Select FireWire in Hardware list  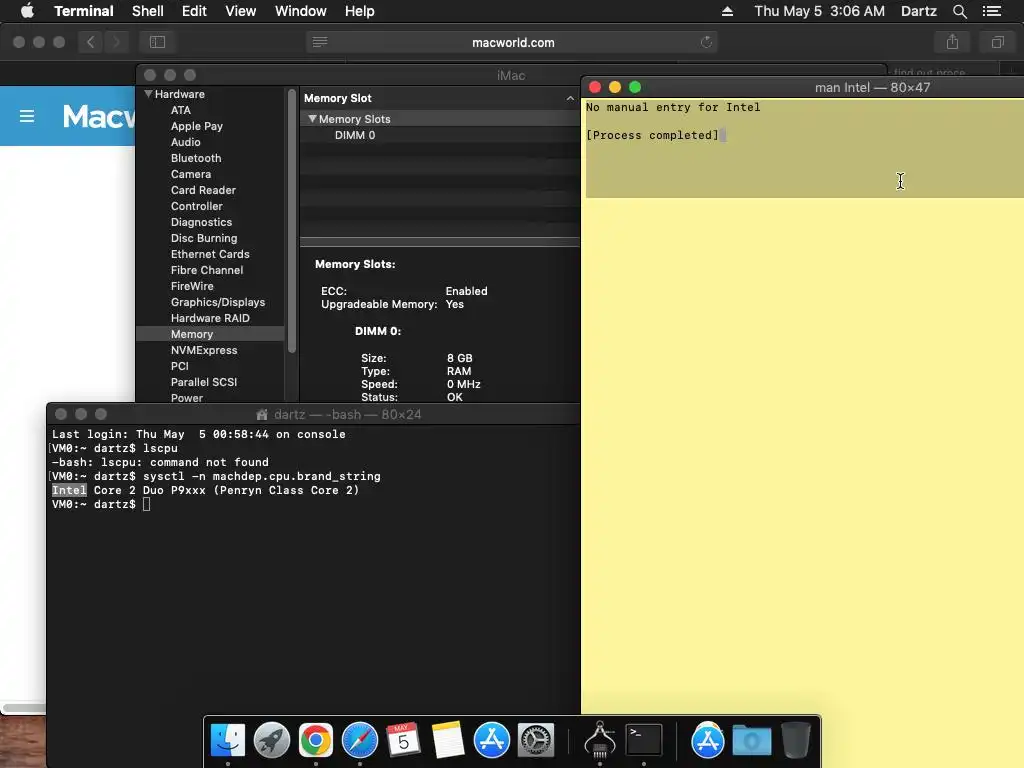click(x=192, y=286)
